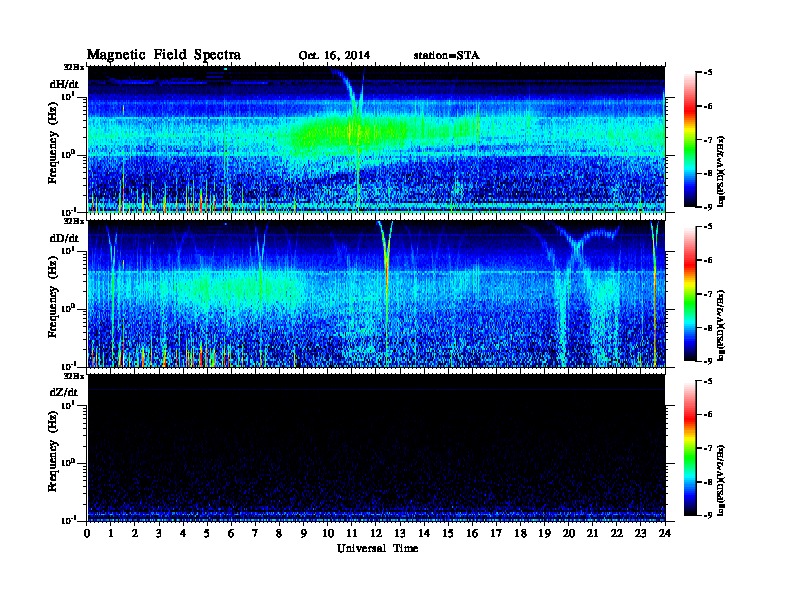
Task: Click hour tick label 9 on time axis
Action: click(x=303, y=534)
